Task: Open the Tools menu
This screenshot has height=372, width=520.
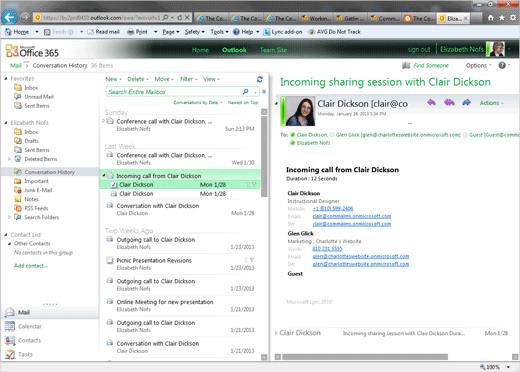Action: click(219, 32)
